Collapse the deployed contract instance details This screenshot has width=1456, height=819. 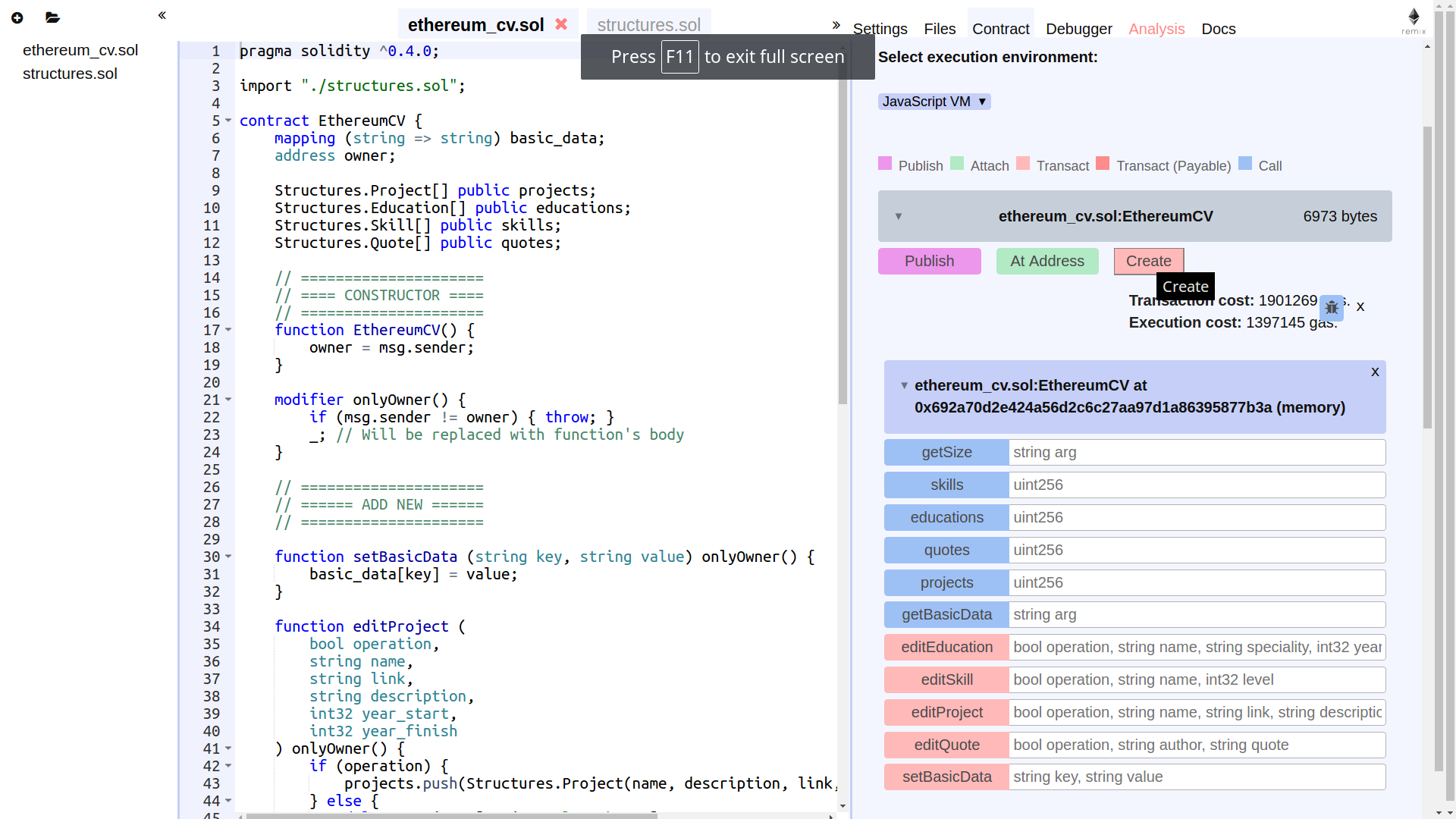click(x=903, y=385)
